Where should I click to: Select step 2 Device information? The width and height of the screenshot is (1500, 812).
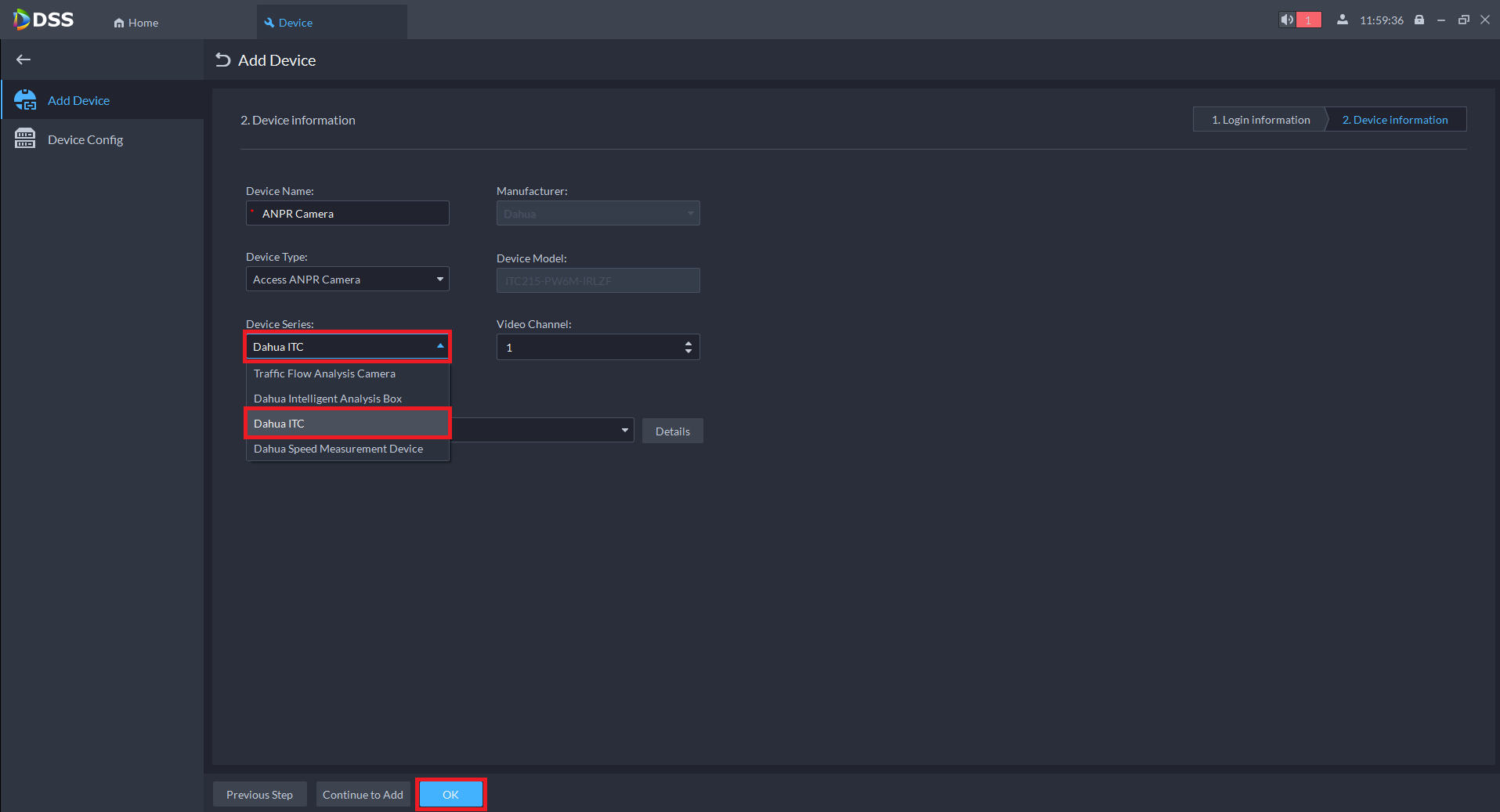tap(1395, 120)
